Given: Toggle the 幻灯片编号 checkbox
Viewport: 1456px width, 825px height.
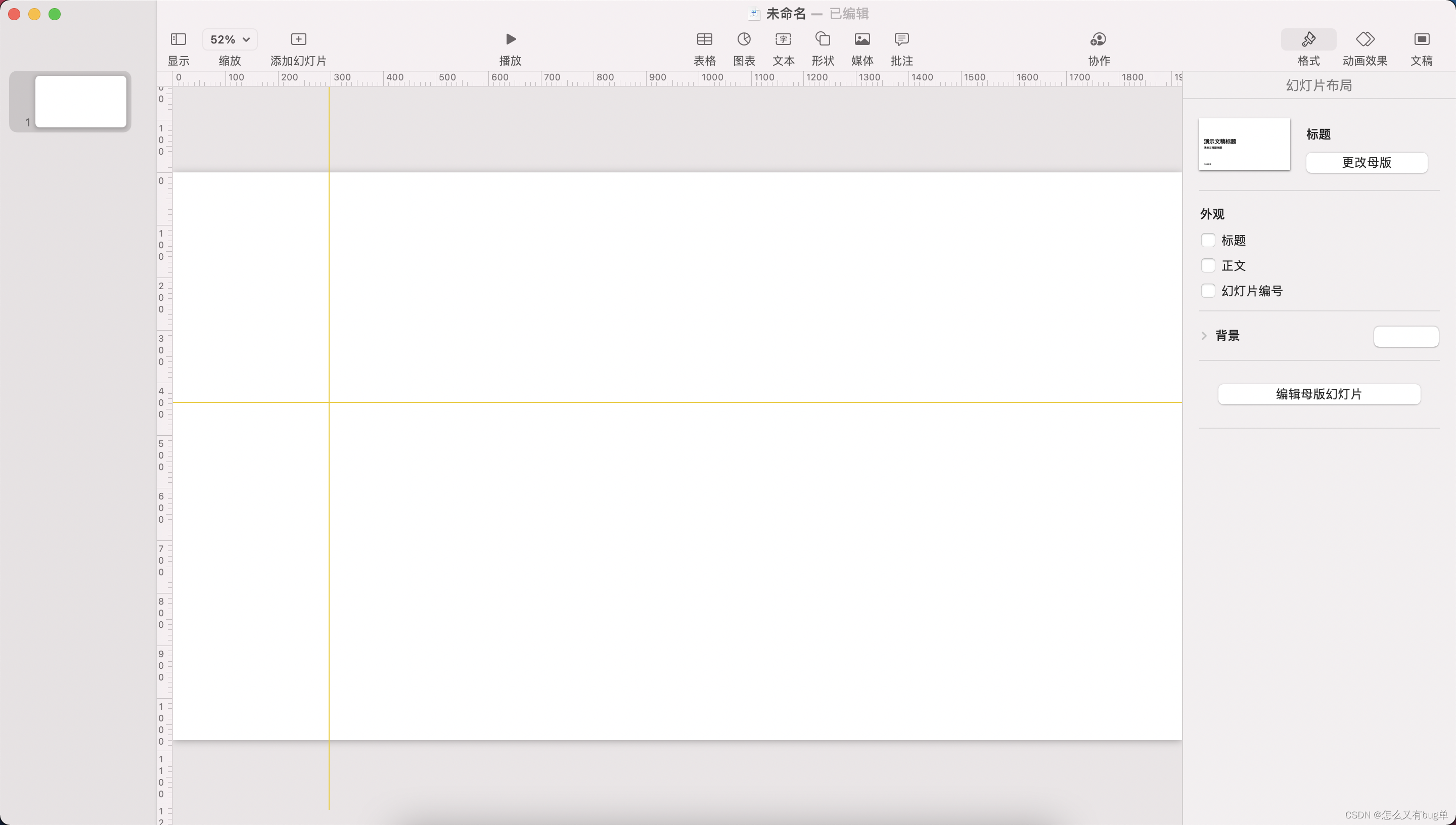Looking at the screenshot, I should 1208,291.
